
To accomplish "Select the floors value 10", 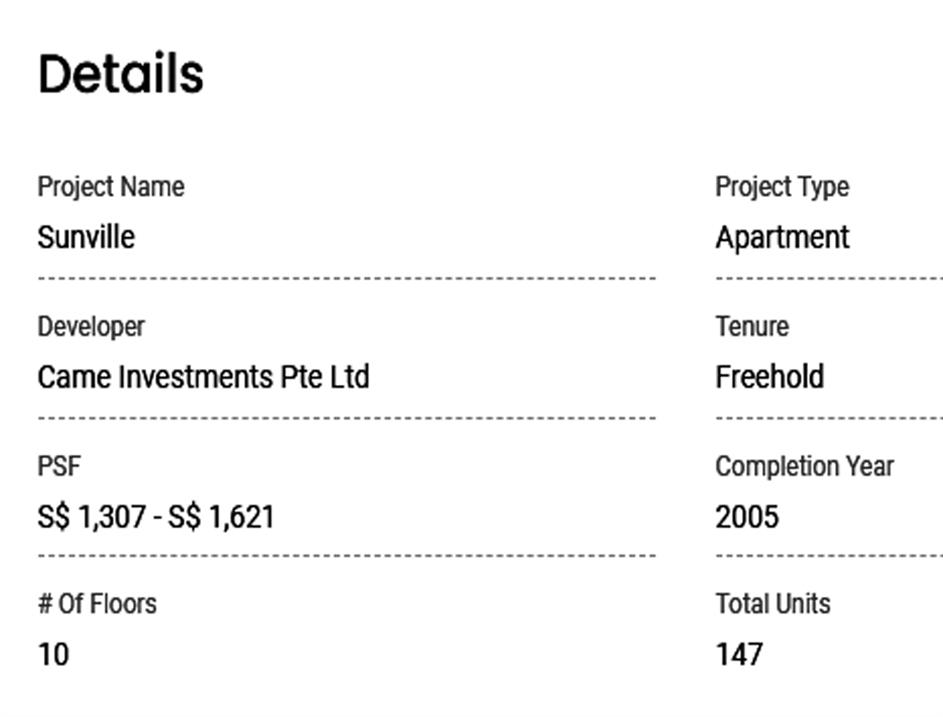I will click(x=53, y=655).
